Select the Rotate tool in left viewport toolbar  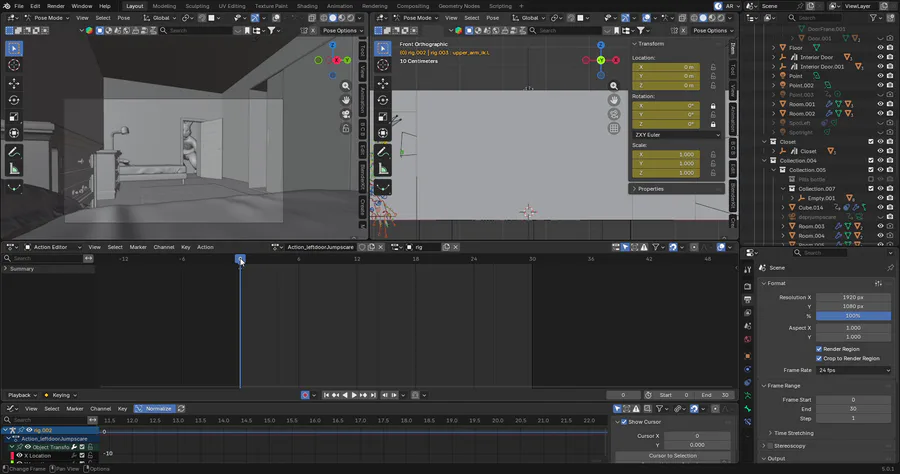(x=14, y=100)
